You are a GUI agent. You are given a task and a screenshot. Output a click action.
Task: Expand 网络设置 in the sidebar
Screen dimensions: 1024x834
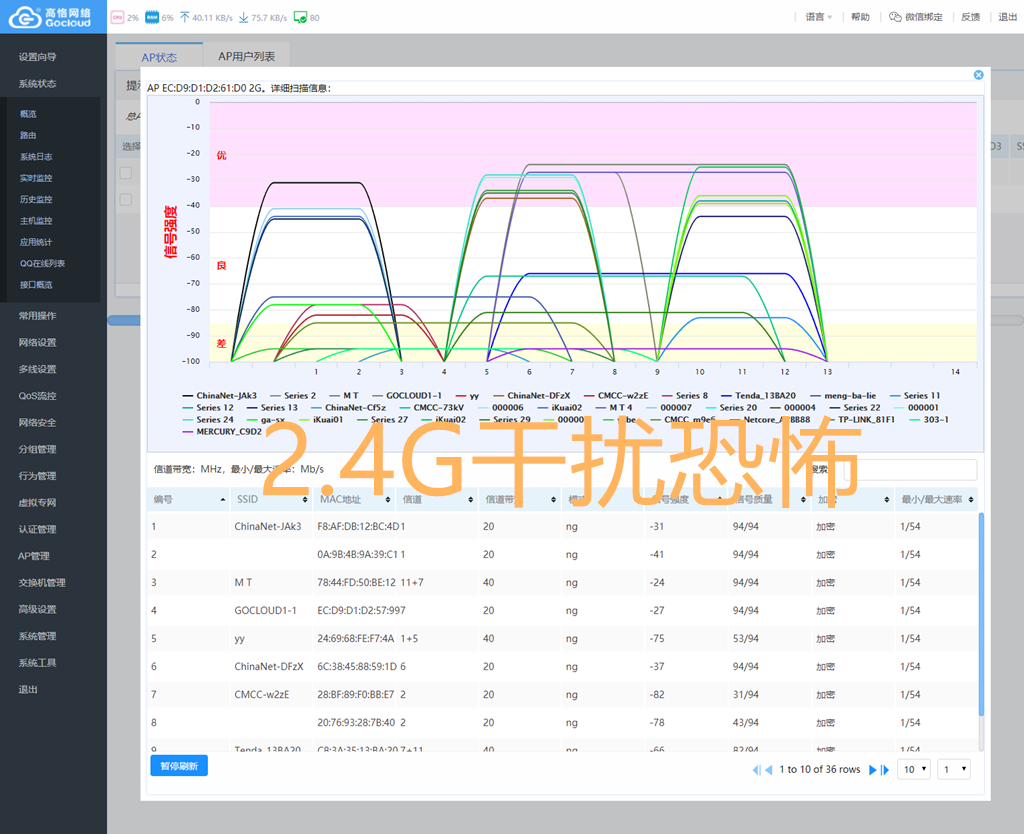37,342
